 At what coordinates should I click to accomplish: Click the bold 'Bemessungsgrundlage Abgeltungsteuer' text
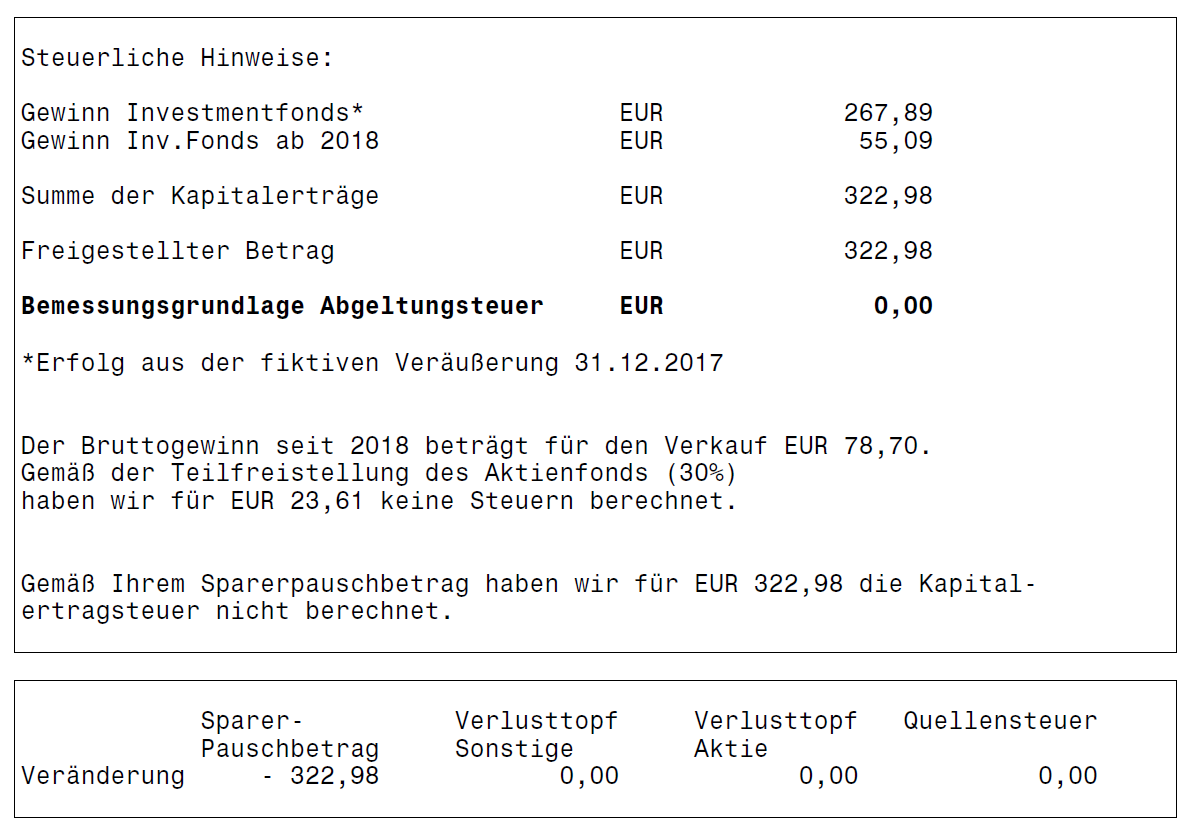tap(282, 306)
